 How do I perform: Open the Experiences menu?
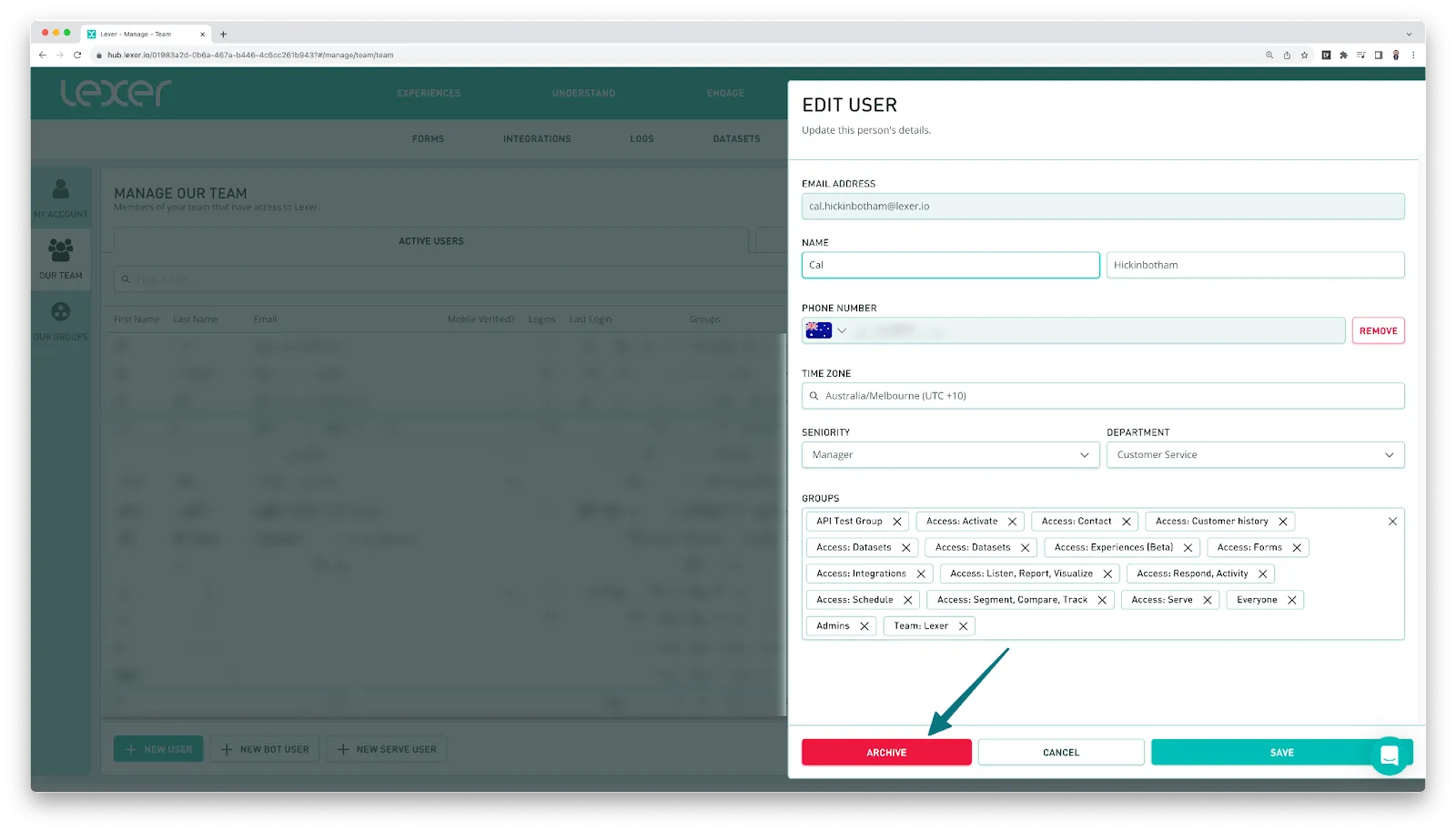click(x=429, y=94)
